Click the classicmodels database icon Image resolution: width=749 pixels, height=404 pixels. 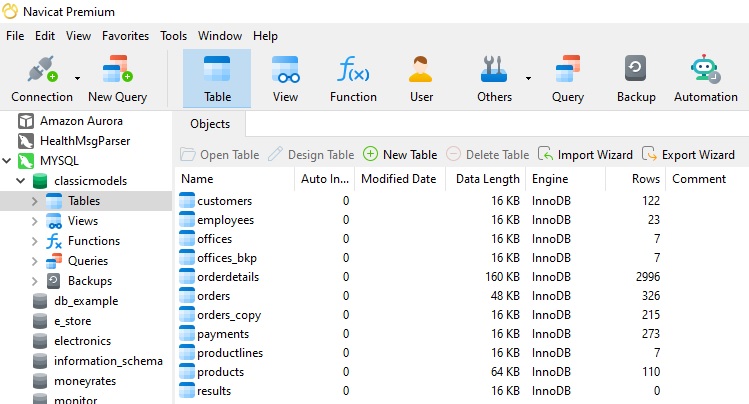[40, 181]
